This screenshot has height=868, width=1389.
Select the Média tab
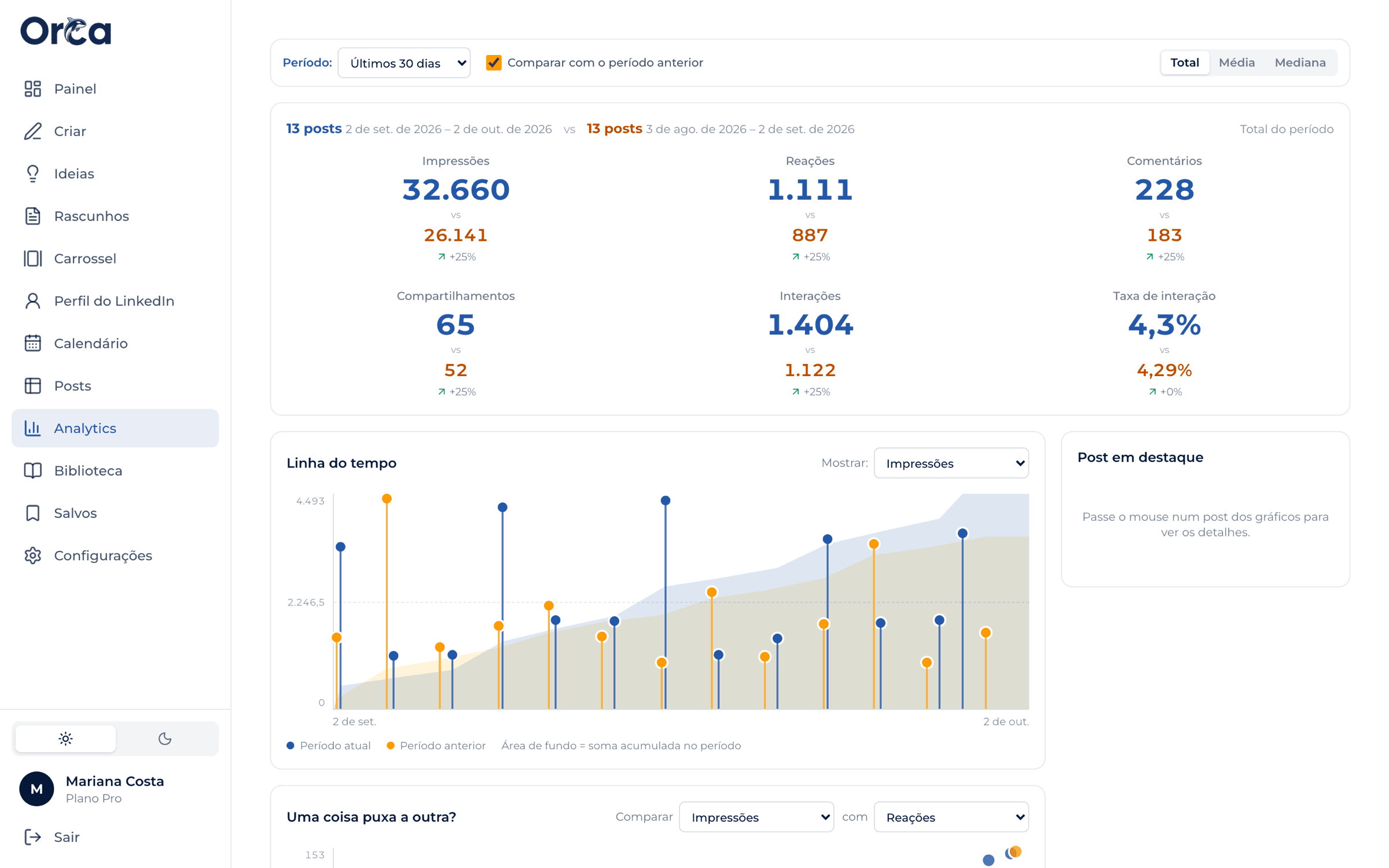[1237, 62]
